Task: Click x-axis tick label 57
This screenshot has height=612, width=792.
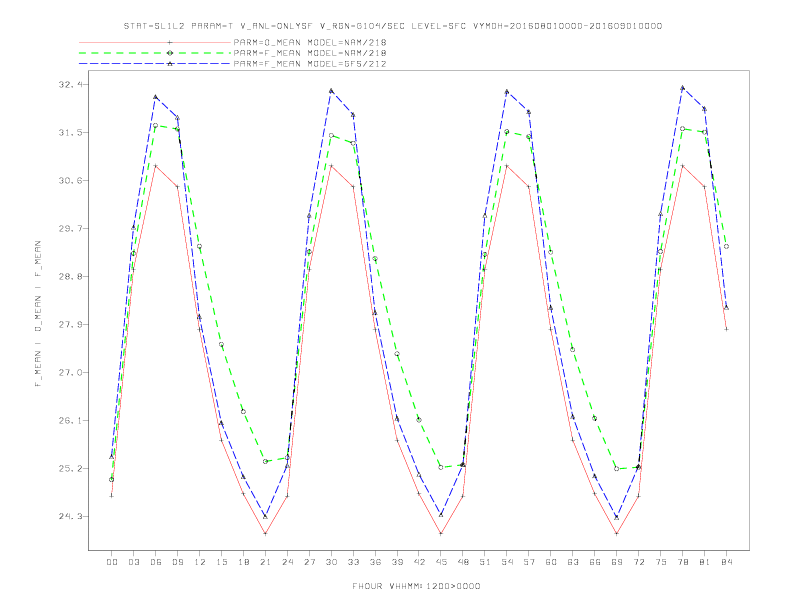Action: coord(529,562)
